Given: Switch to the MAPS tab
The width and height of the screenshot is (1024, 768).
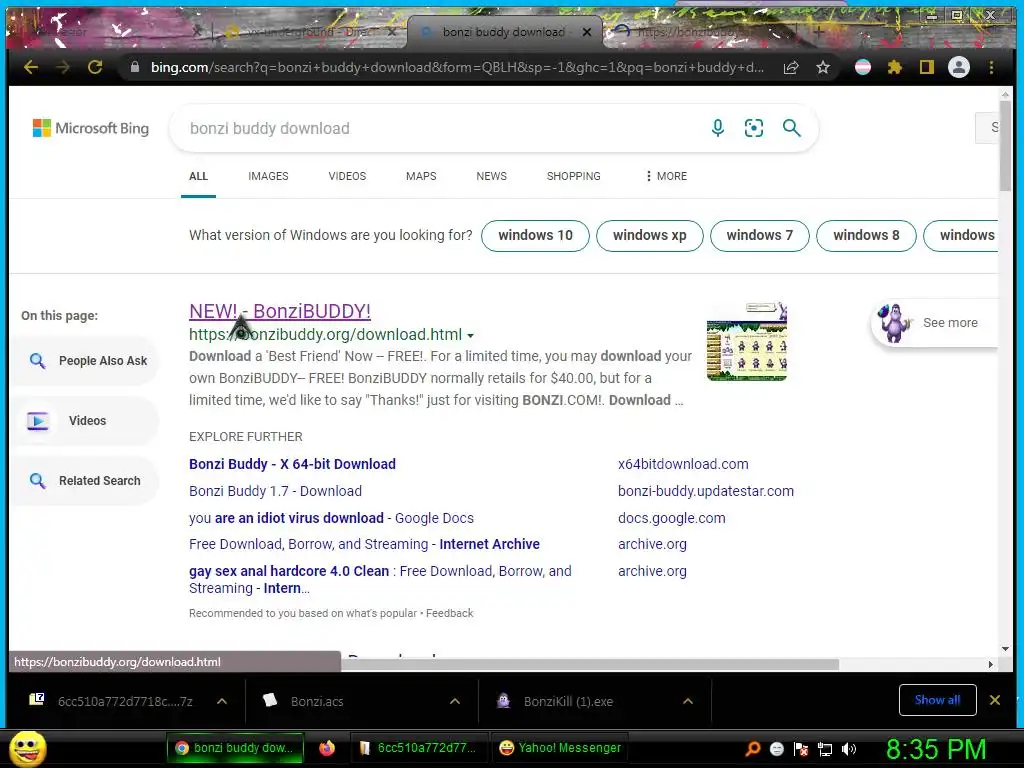Looking at the screenshot, I should [421, 176].
